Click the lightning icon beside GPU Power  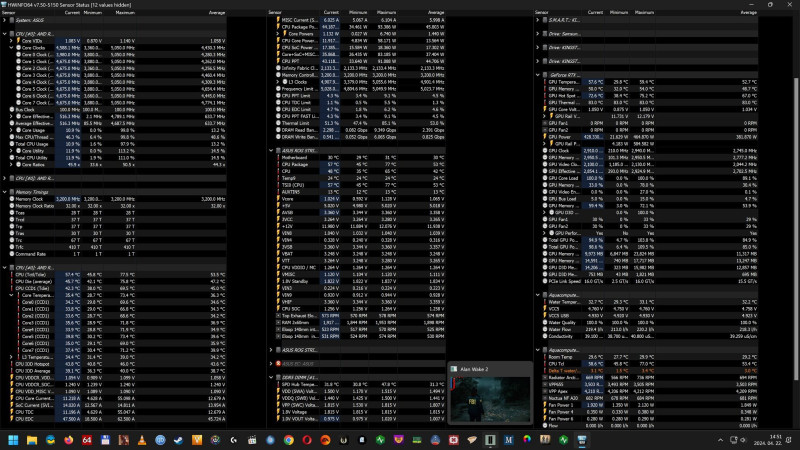click(x=545, y=137)
